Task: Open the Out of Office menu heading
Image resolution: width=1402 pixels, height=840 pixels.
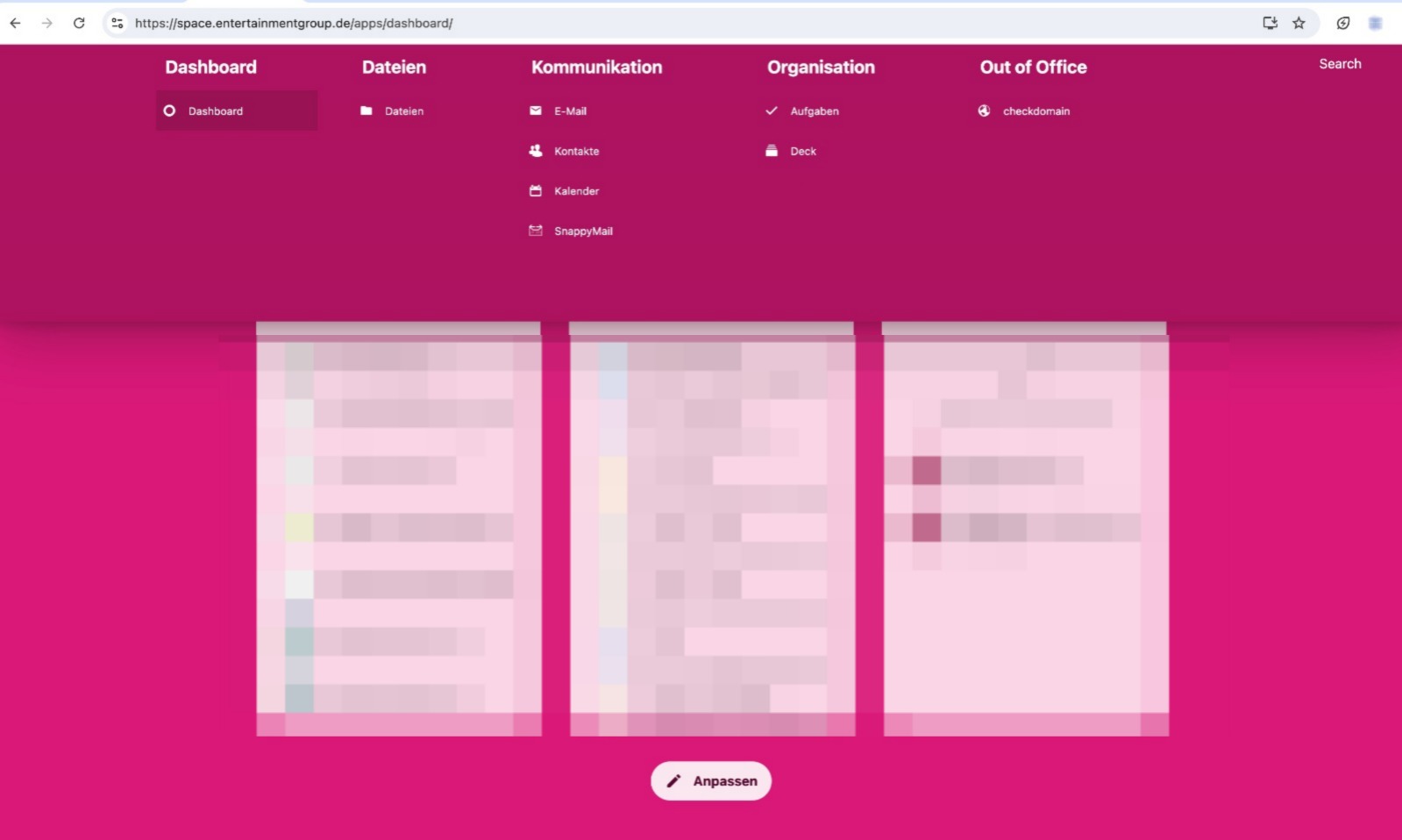Action: coord(1033,67)
